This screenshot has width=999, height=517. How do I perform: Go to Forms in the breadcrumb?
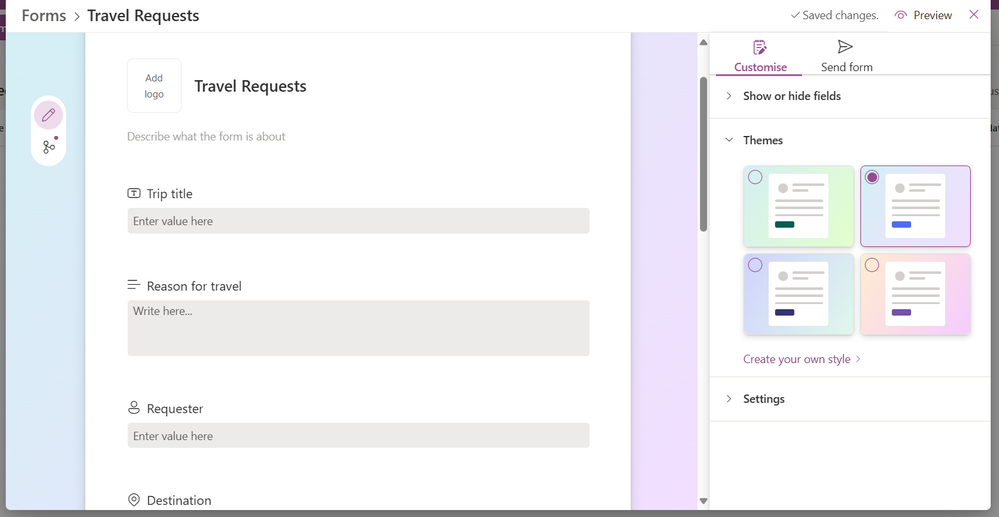pos(44,15)
